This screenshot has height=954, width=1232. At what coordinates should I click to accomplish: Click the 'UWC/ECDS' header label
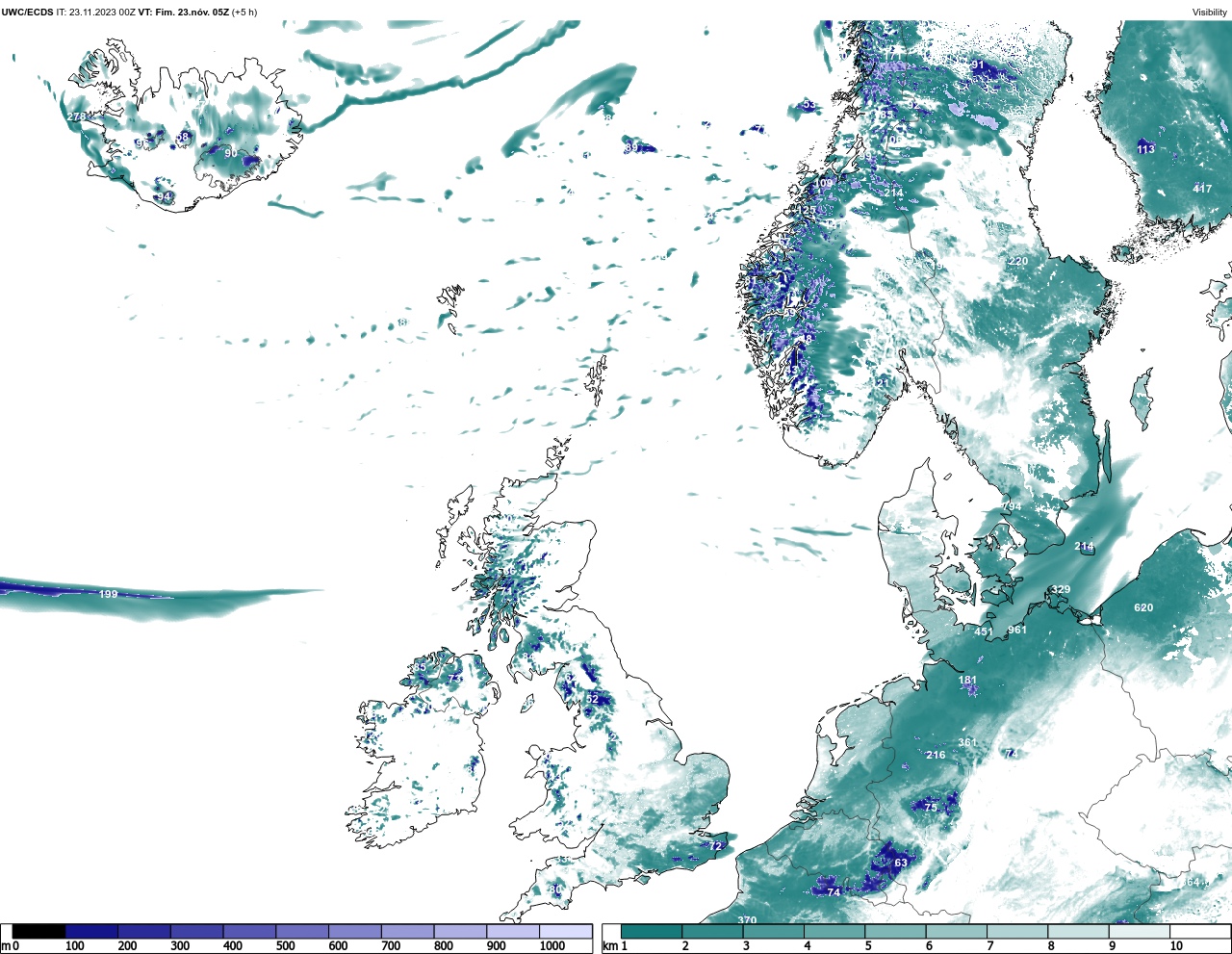pos(27,13)
